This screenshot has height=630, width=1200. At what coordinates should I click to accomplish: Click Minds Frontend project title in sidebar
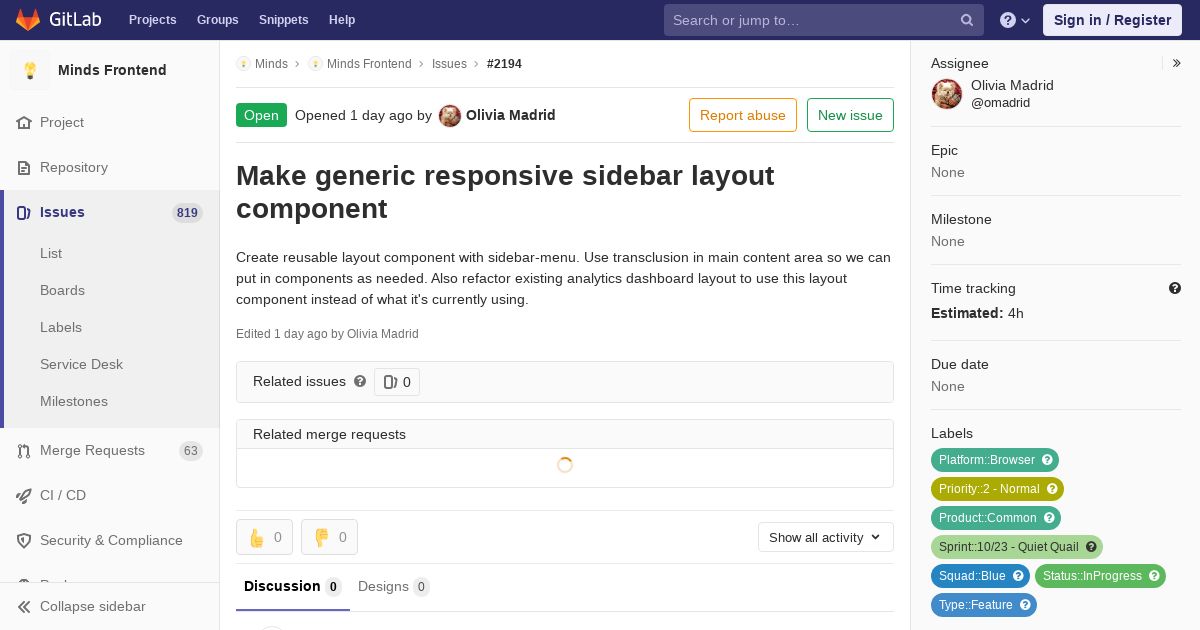112,70
